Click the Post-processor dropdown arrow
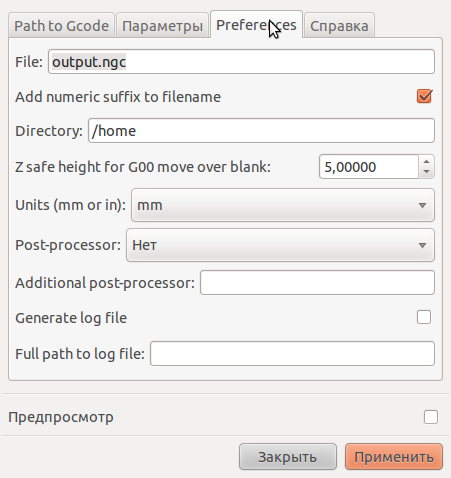 pyautogui.click(x=422, y=245)
